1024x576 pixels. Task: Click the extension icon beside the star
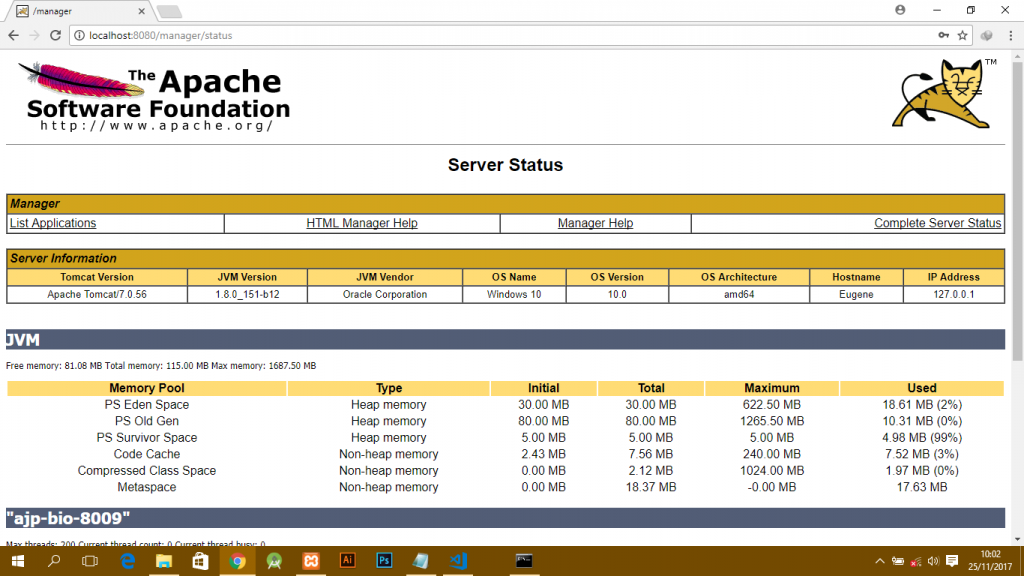pyautogui.click(x=987, y=36)
